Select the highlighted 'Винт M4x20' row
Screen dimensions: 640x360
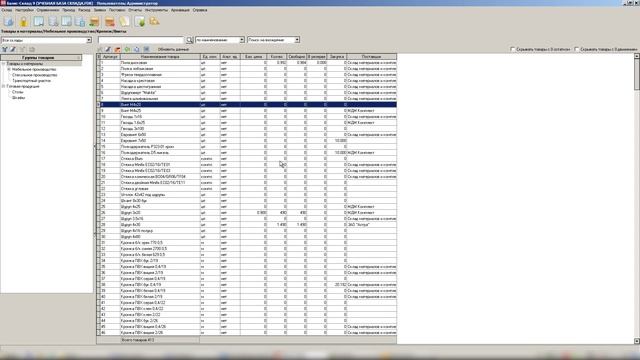point(247,104)
